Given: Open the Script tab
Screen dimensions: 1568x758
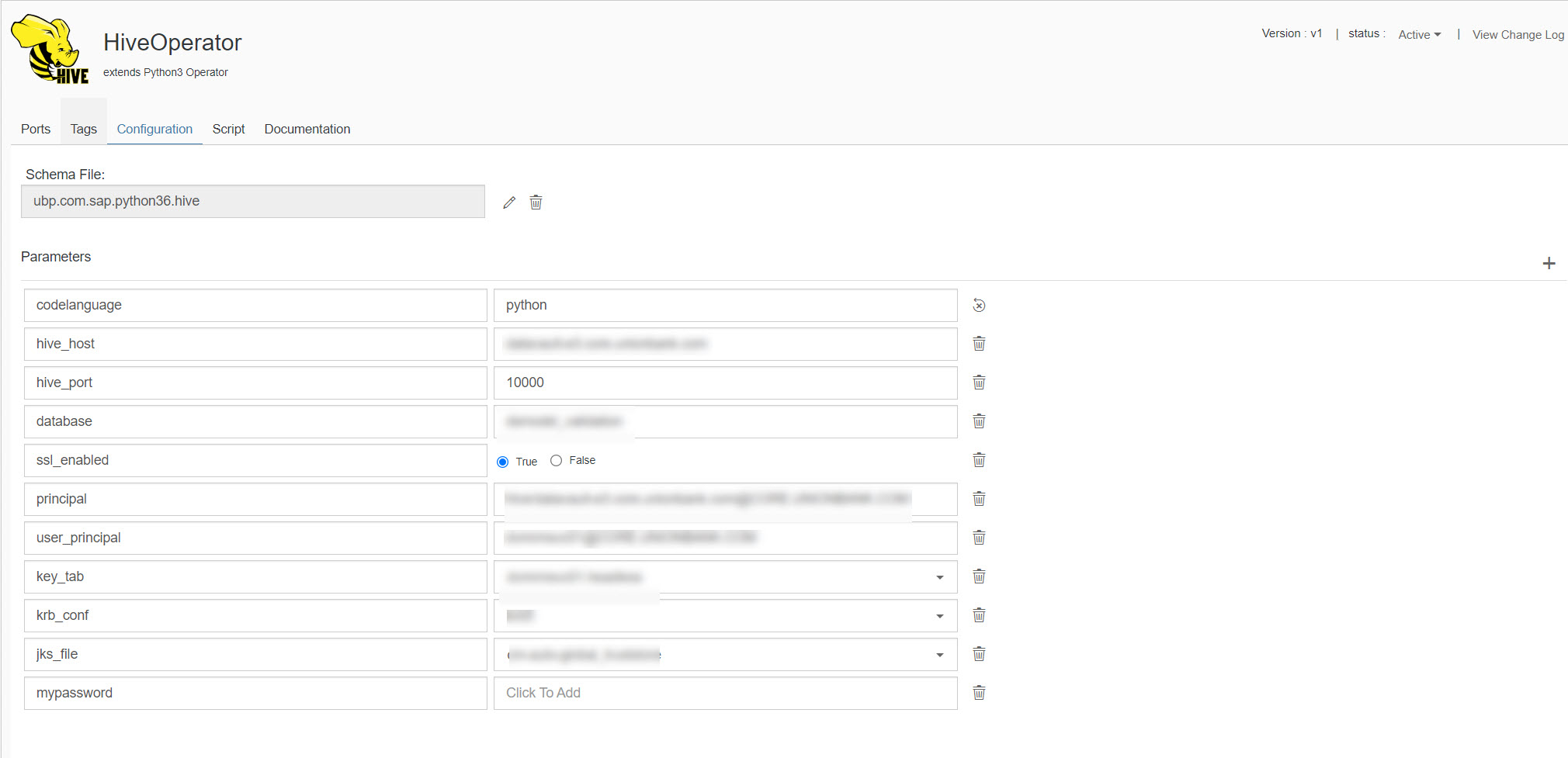Looking at the screenshot, I should (x=228, y=129).
